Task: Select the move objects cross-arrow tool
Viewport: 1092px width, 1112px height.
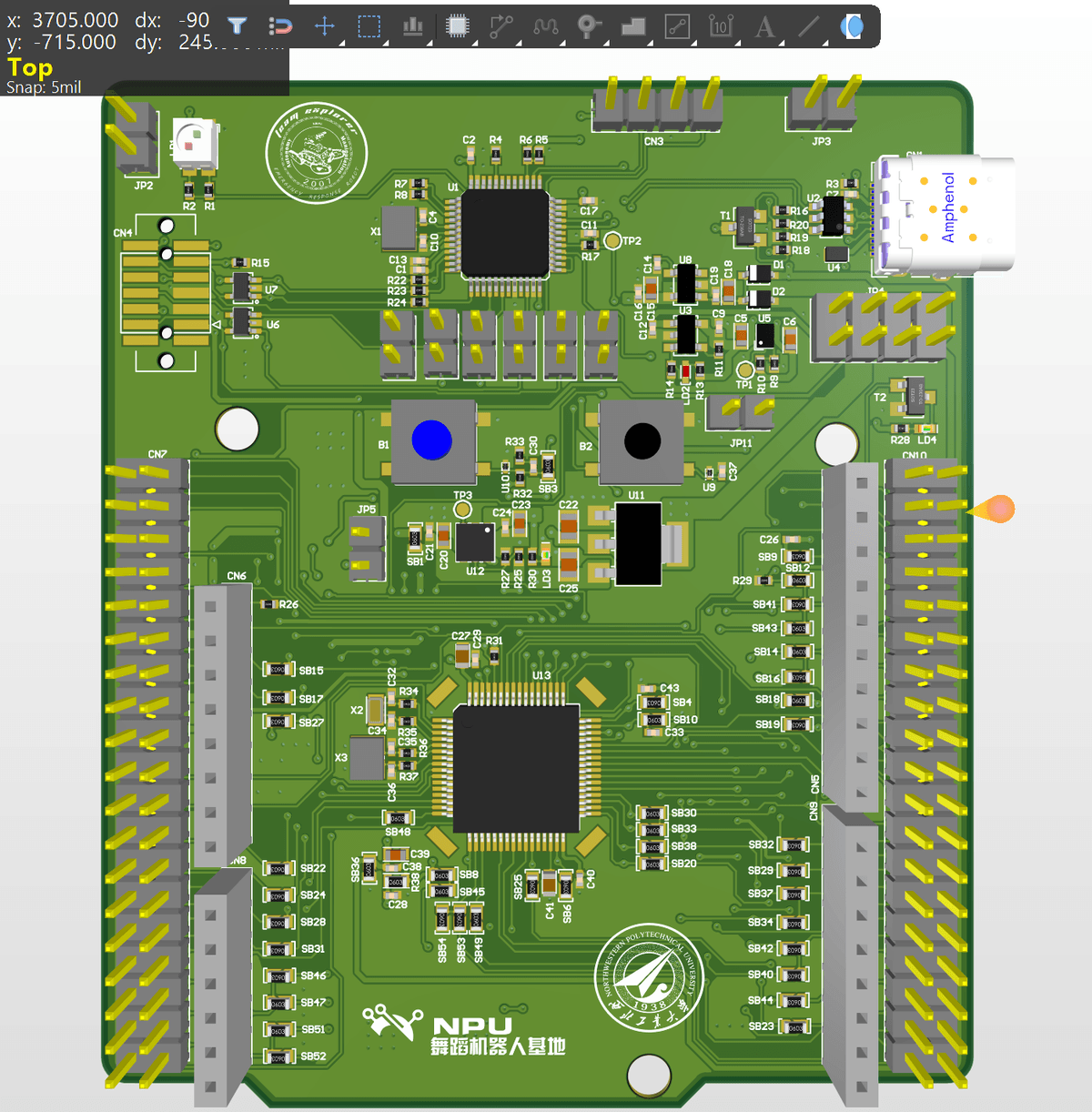Action: point(325,26)
